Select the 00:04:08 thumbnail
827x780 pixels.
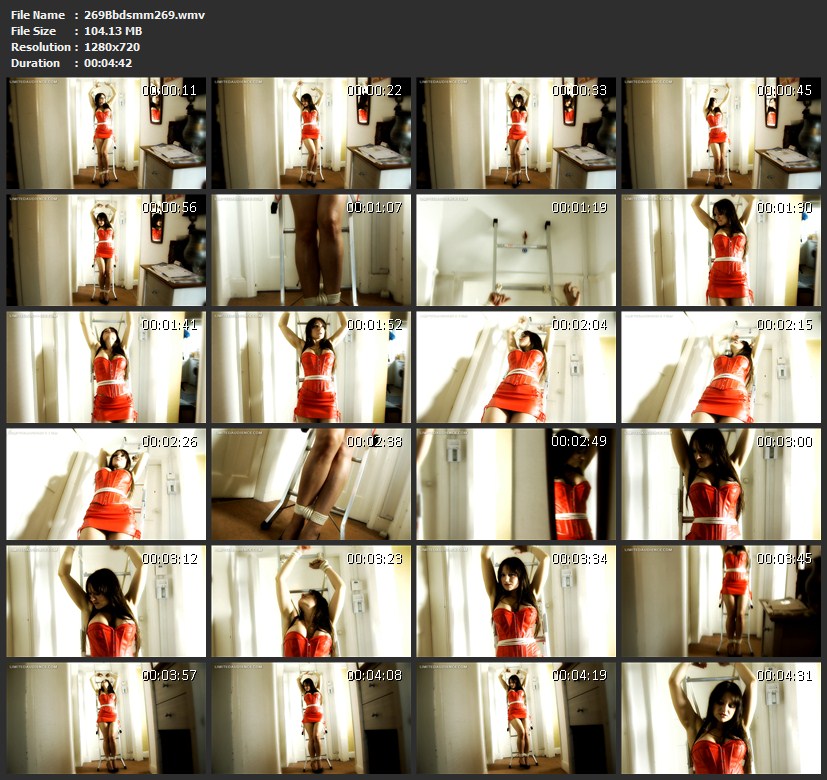[x=311, y=718]
